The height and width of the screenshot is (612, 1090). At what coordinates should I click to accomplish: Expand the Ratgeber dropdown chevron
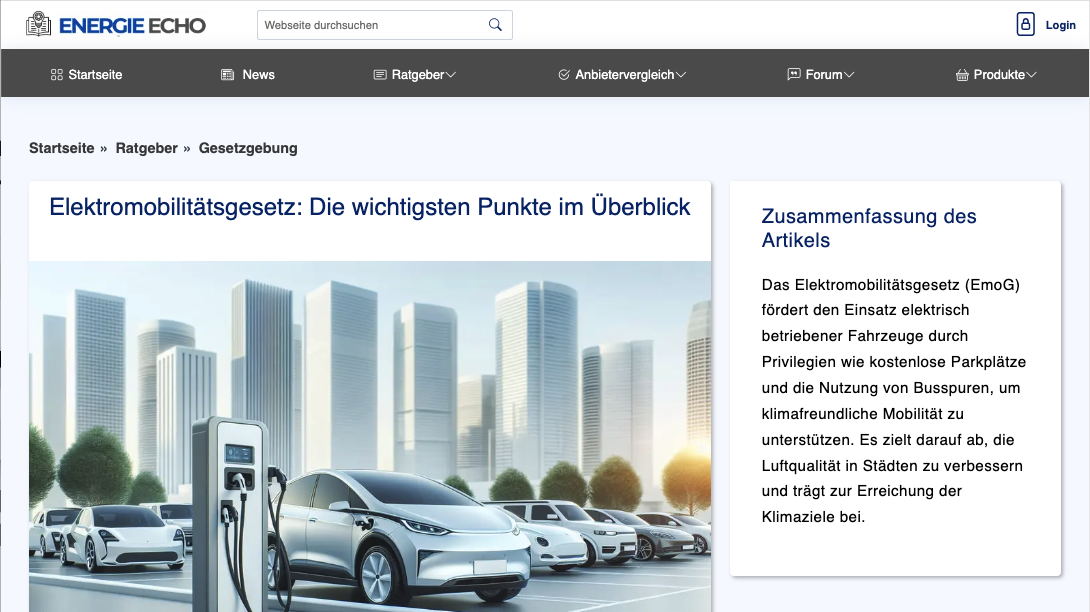point(451,75)
